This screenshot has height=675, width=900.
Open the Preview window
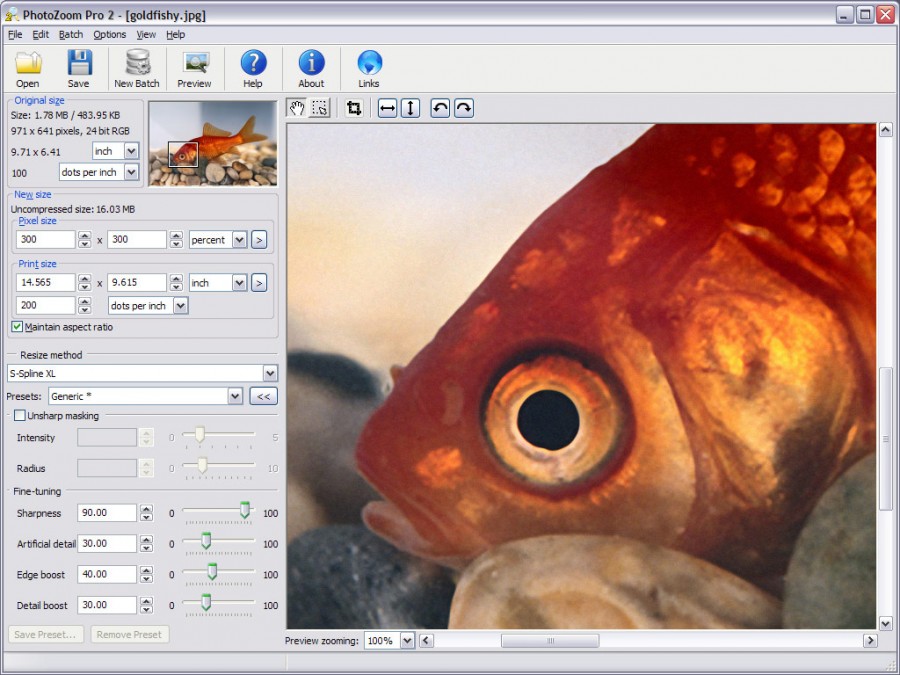194,67
